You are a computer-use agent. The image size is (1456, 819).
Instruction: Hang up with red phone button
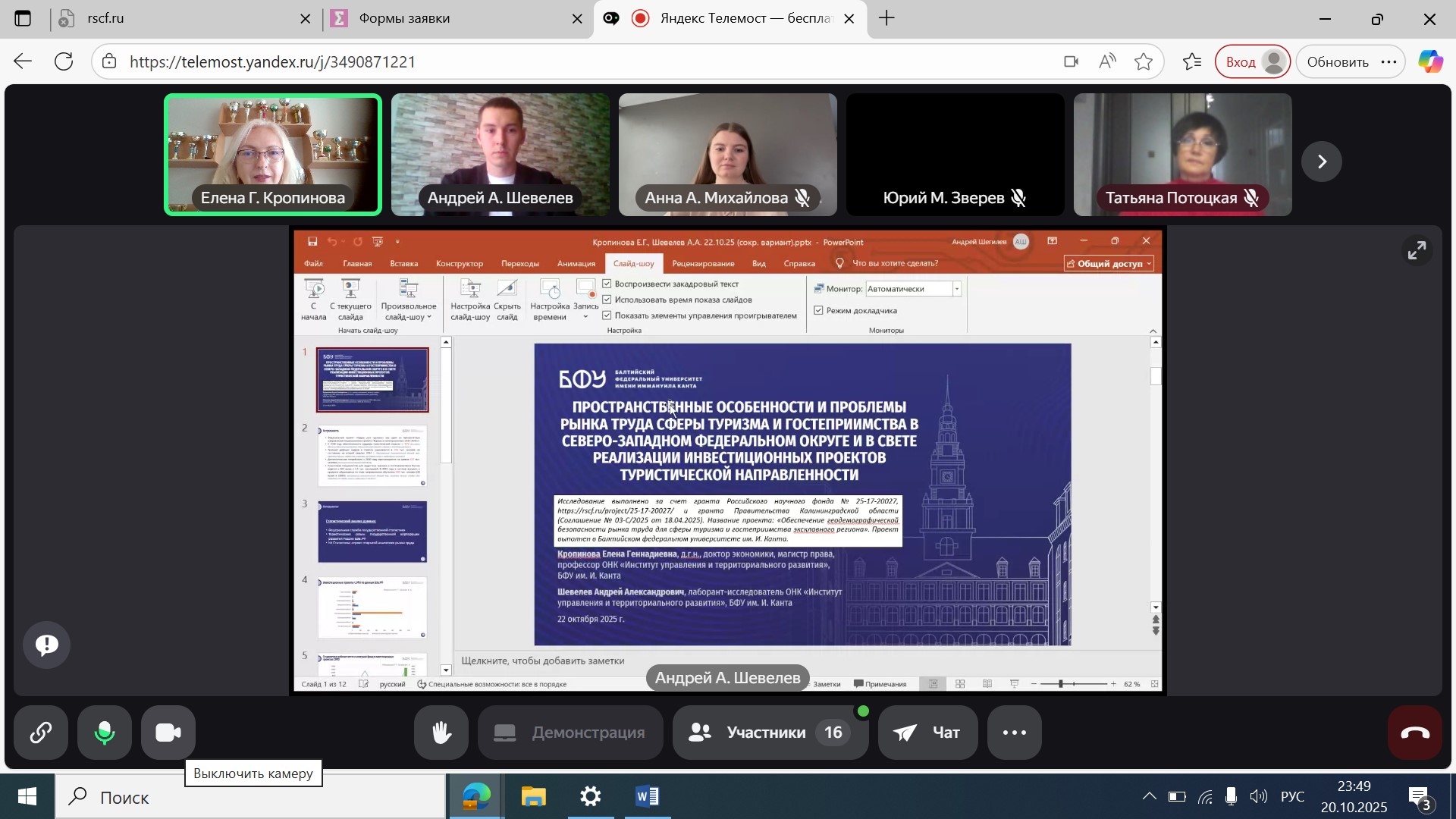coord(1414,733)
